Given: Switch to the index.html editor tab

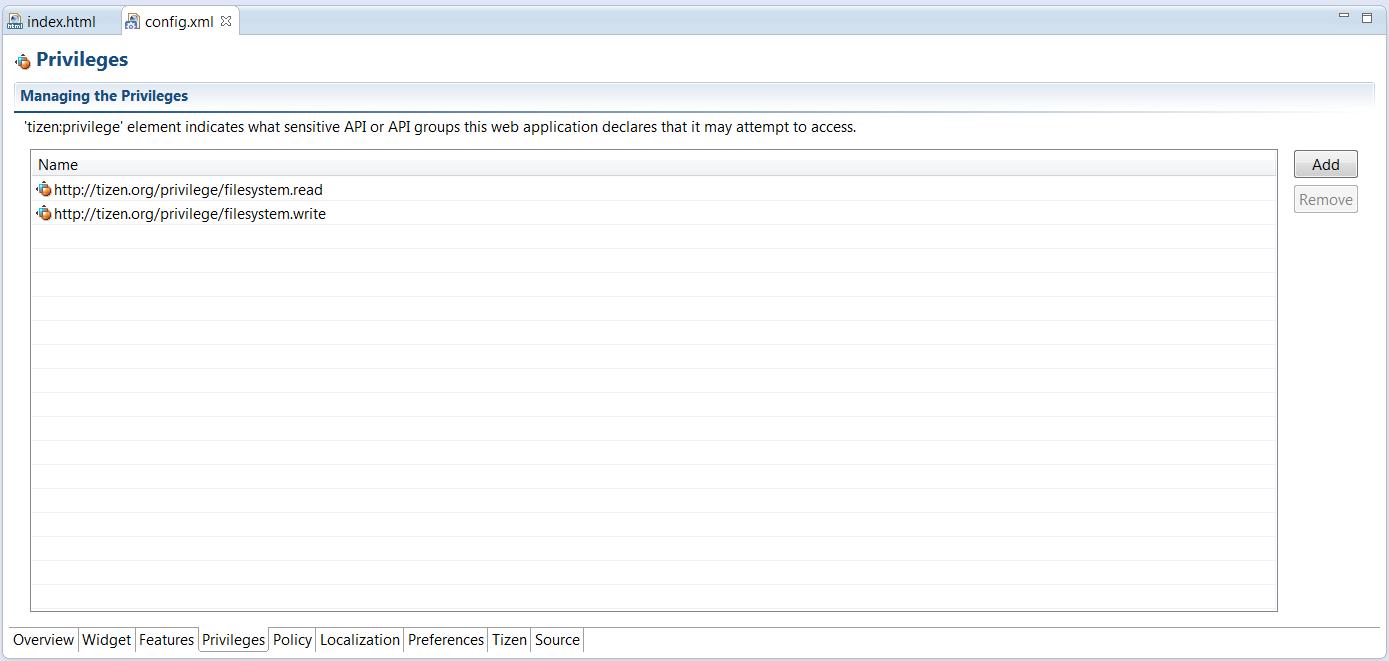Looking at the screenshot, I should tap(61, 21).
